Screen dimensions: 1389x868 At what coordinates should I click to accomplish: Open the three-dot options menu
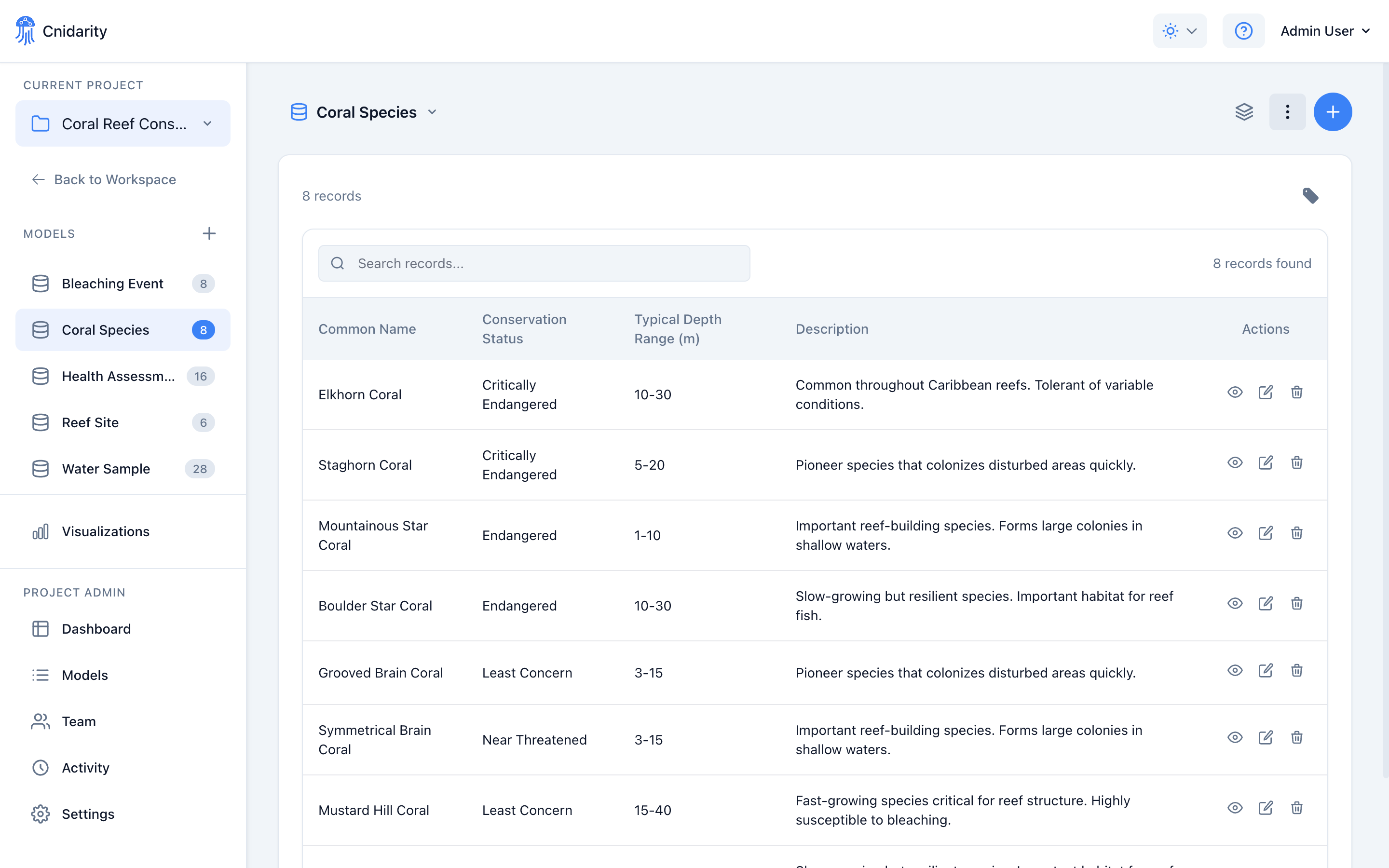1287,112
